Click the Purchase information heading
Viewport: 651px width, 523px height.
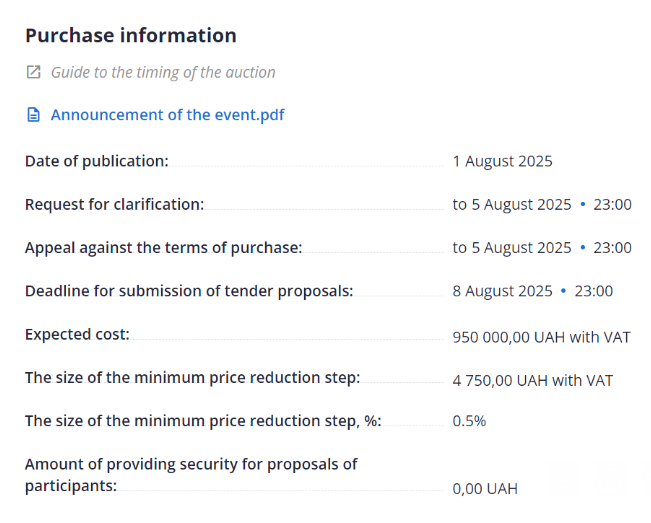pos(131,36)
